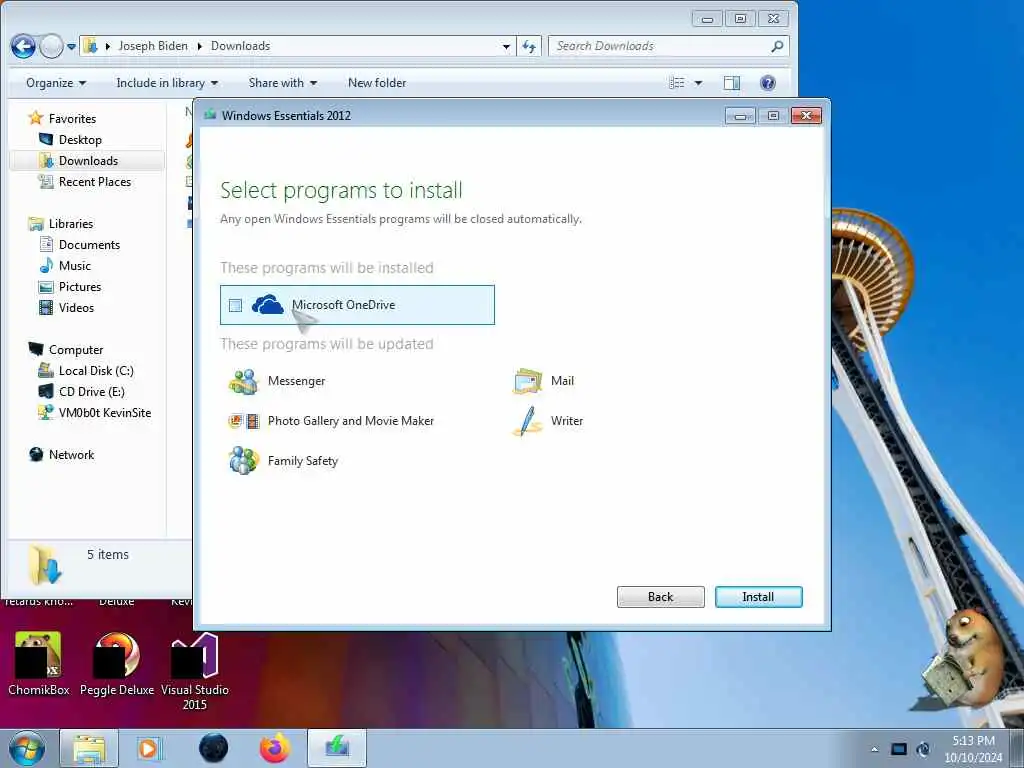Refresh the Downloads folder view
Image resolution: width=1024 pixels, height=768 pixels.
529,46
